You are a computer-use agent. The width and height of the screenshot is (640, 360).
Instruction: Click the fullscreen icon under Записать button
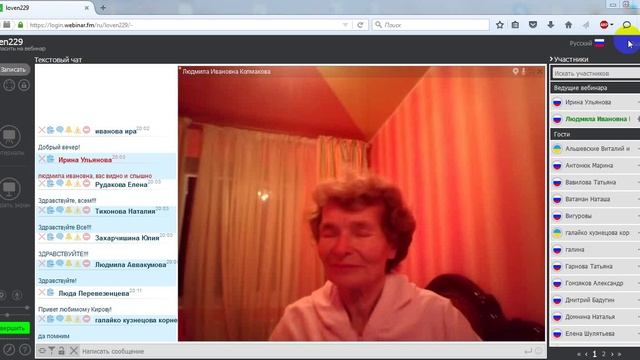click(9, 85)
